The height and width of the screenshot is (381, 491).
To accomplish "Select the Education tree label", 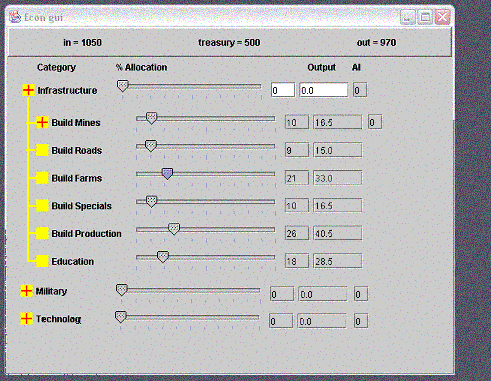I will 73,261.
